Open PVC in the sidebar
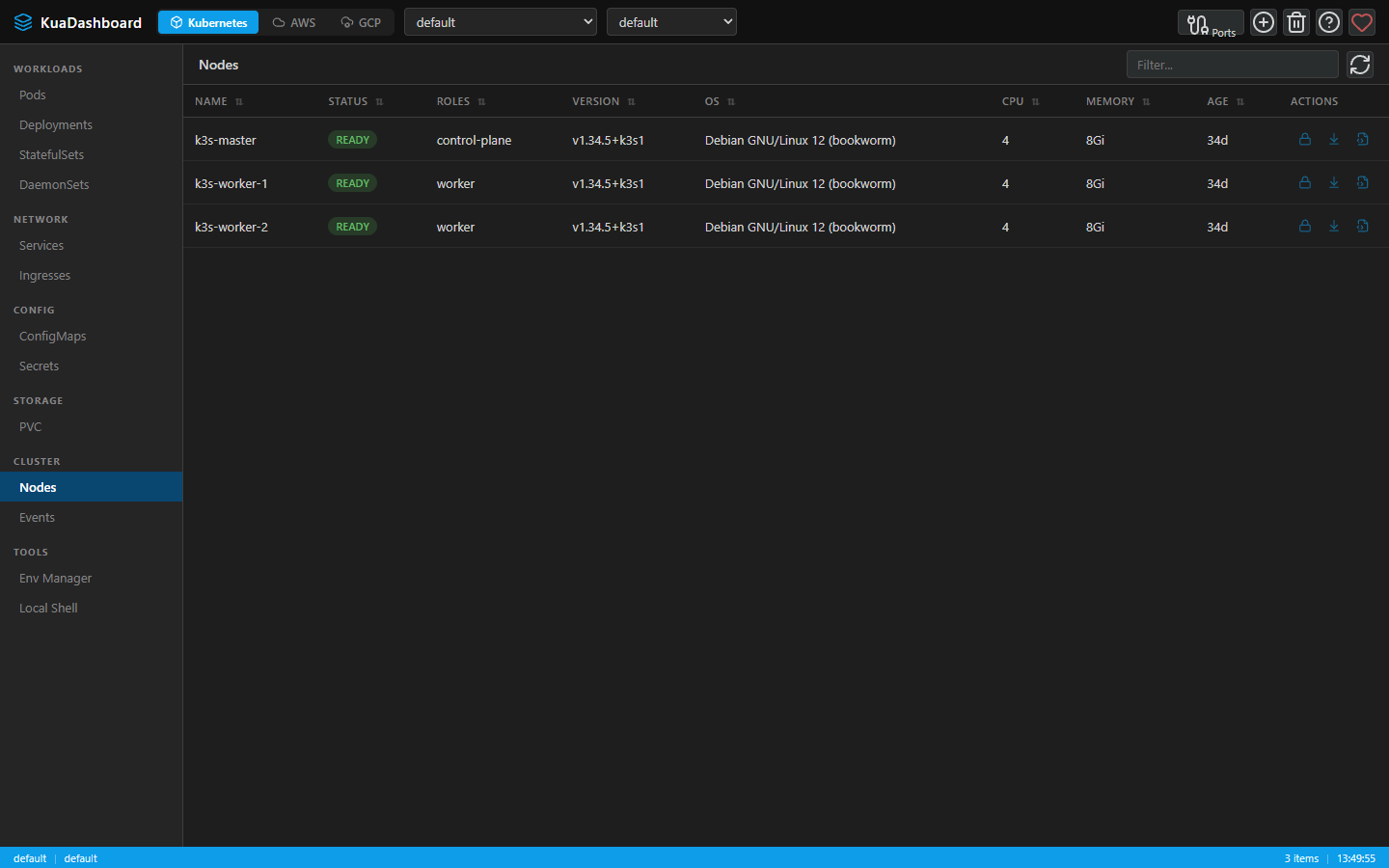The width and height of the screenshot is (1389, 868). coord(91,427)
